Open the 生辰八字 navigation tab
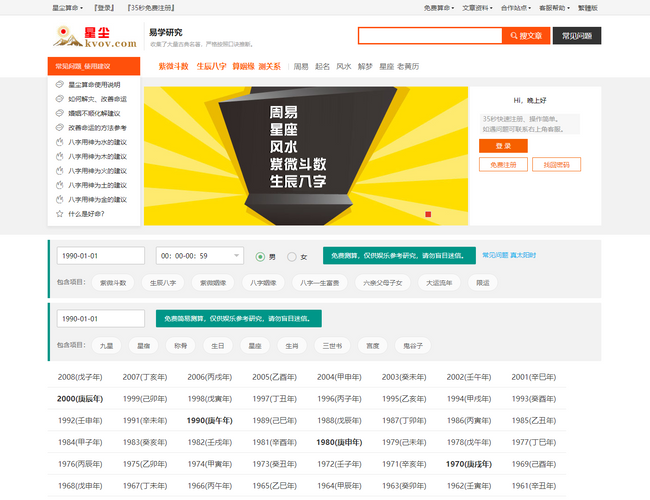The image size is (650, 500). pyautogui.click(x=211, y=66)
